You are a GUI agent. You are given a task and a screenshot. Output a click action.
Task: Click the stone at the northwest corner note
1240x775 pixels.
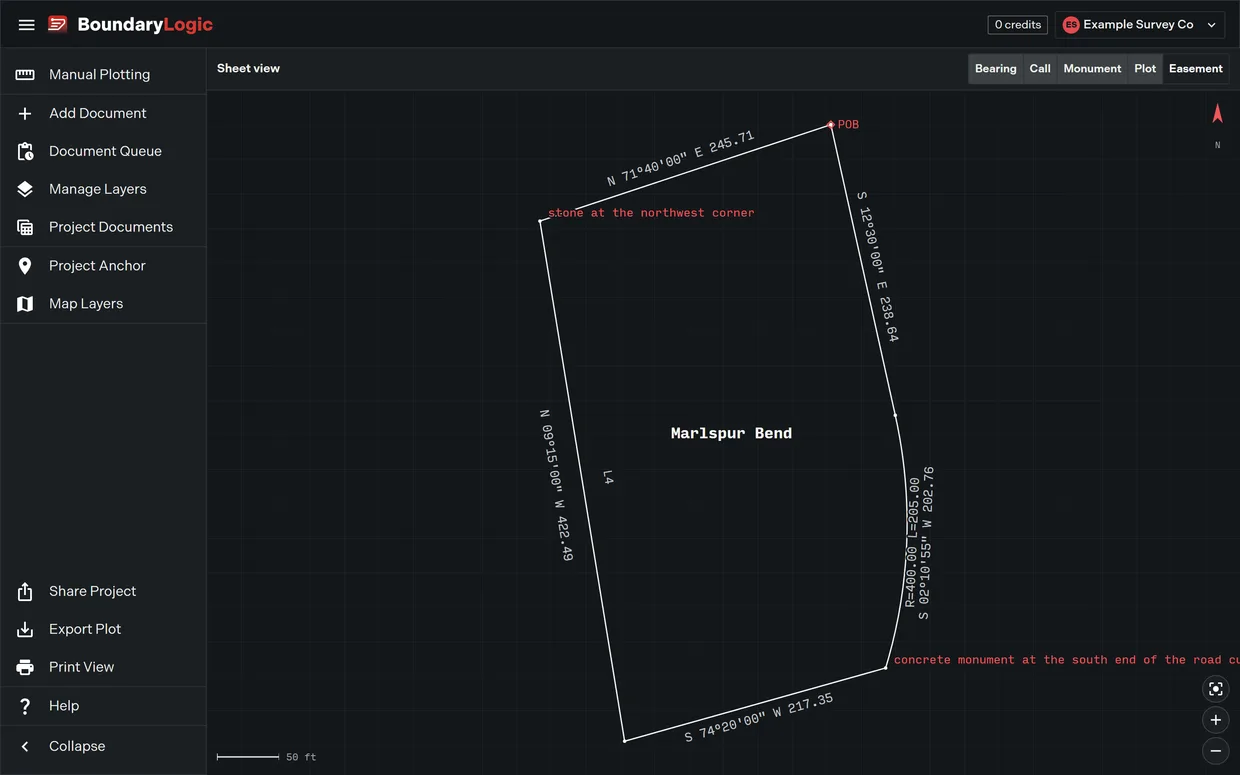point(651,213)
